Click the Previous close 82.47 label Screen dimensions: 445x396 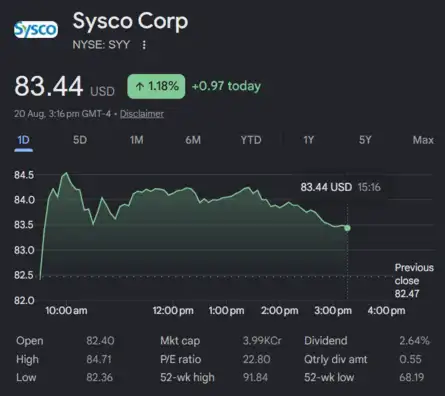[414, 281]
